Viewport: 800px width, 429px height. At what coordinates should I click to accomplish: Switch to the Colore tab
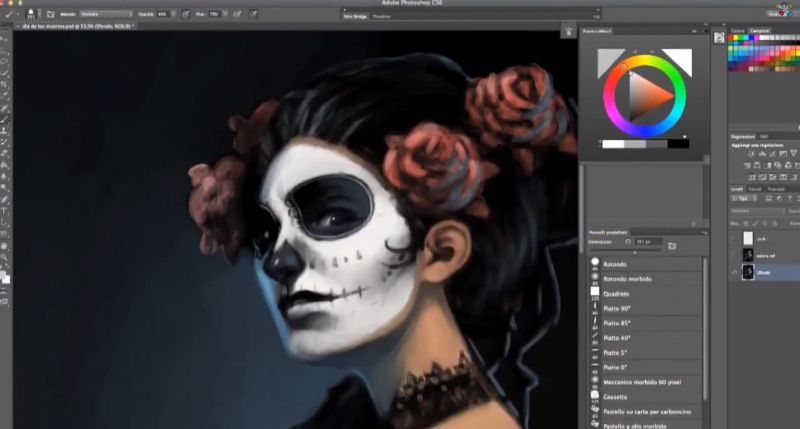(x=738, y=31)
